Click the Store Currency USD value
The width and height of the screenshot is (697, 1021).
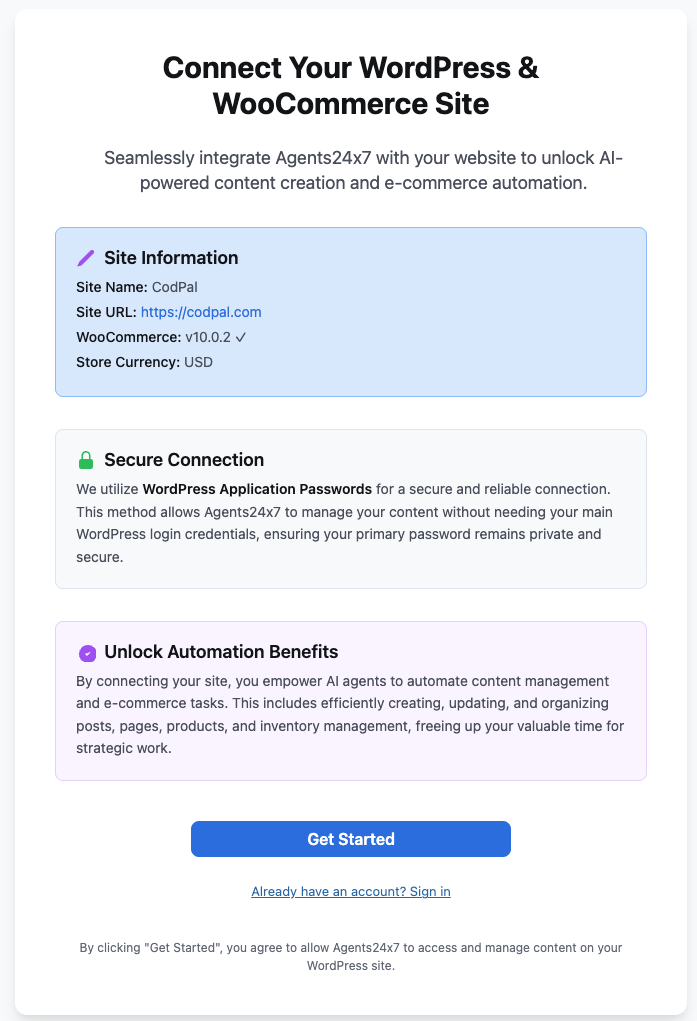[x=198, y=362]
